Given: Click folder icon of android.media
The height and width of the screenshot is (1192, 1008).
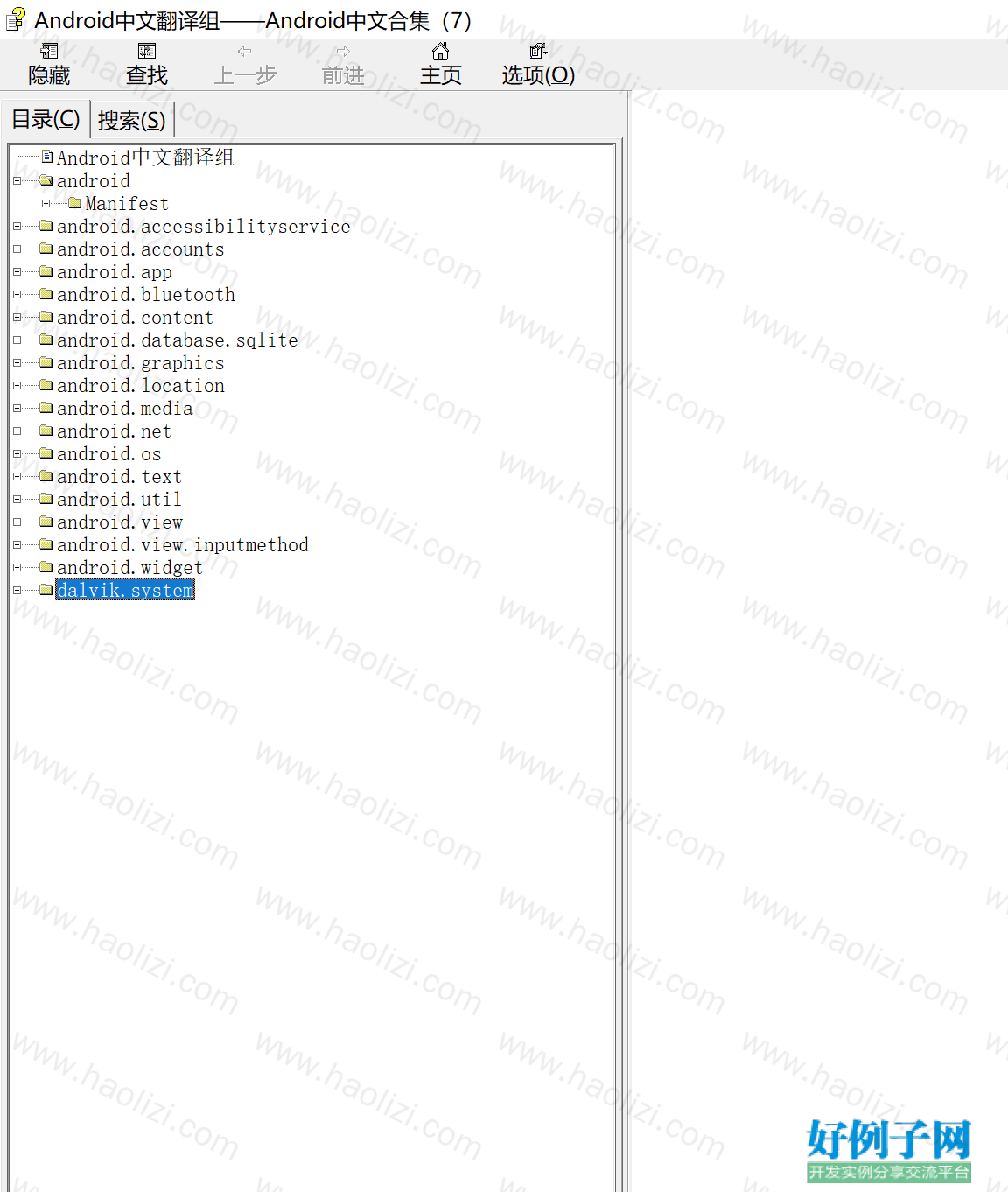Looking at the screenshot, I should (46, 408).
